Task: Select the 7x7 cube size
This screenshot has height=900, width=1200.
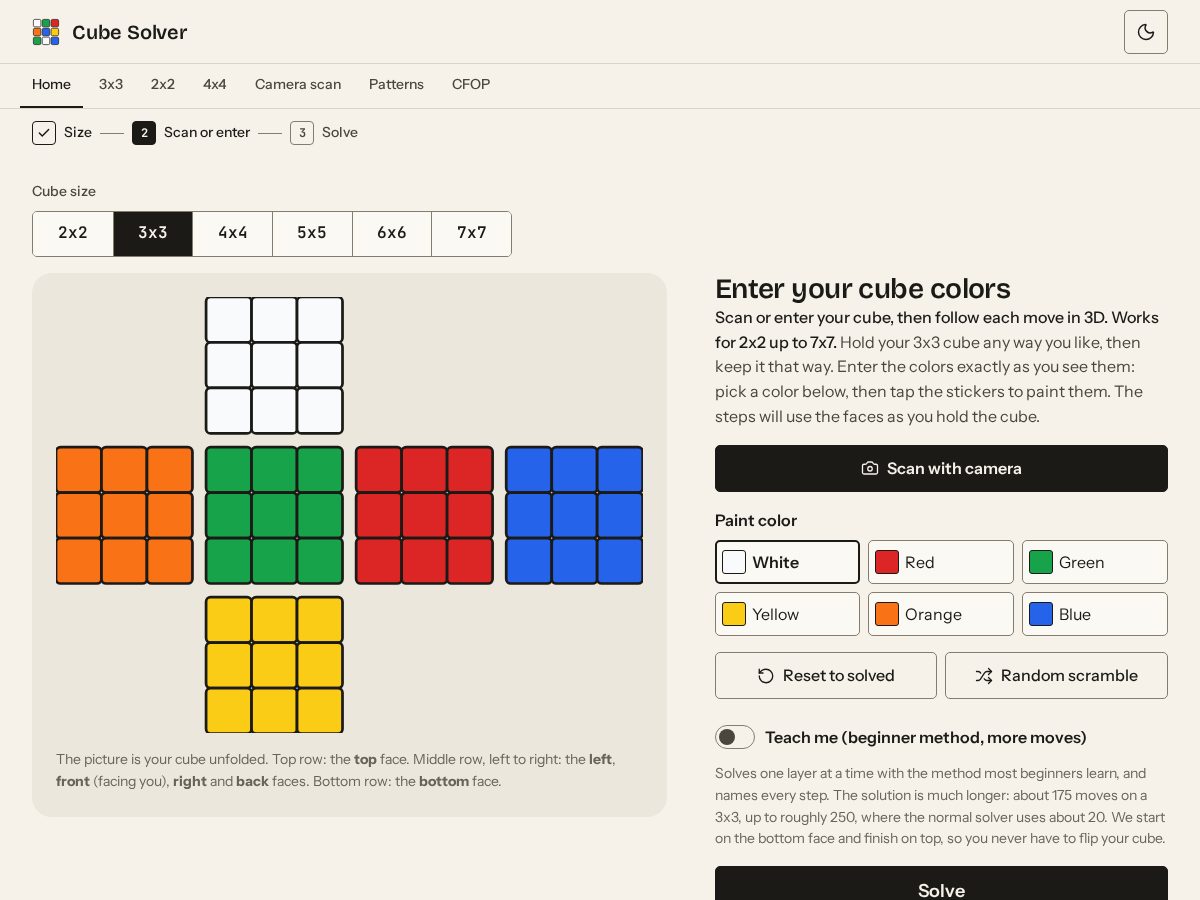Action: click(472, 233)
